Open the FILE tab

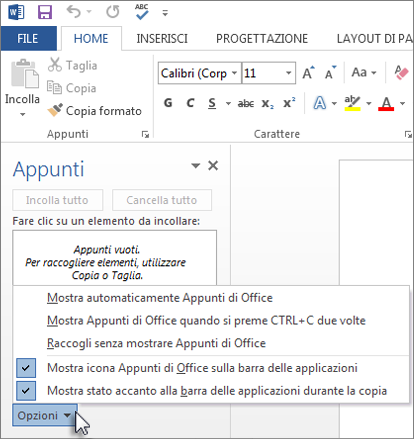(28, 39)
